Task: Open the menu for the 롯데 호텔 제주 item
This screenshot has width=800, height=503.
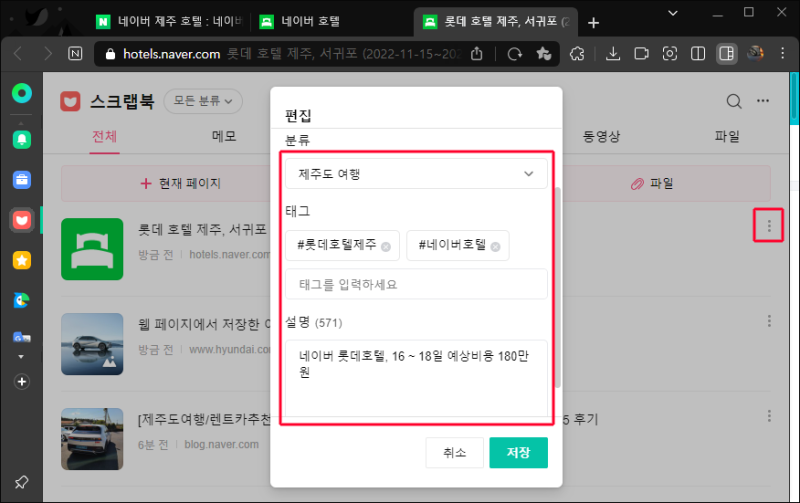Action: [x=769, y=225]
